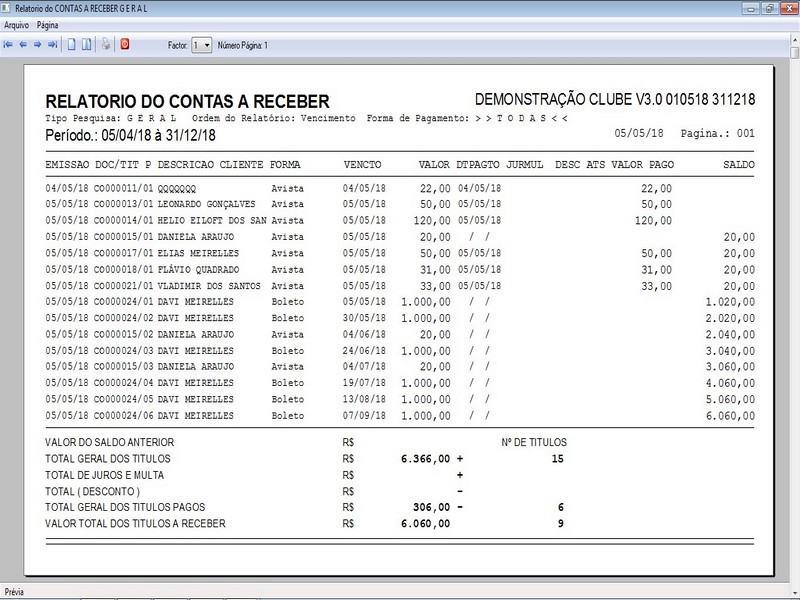Click the 'Pagina.: 001' text
Screen dimensions: 800x600
click(x=717, y=134)
